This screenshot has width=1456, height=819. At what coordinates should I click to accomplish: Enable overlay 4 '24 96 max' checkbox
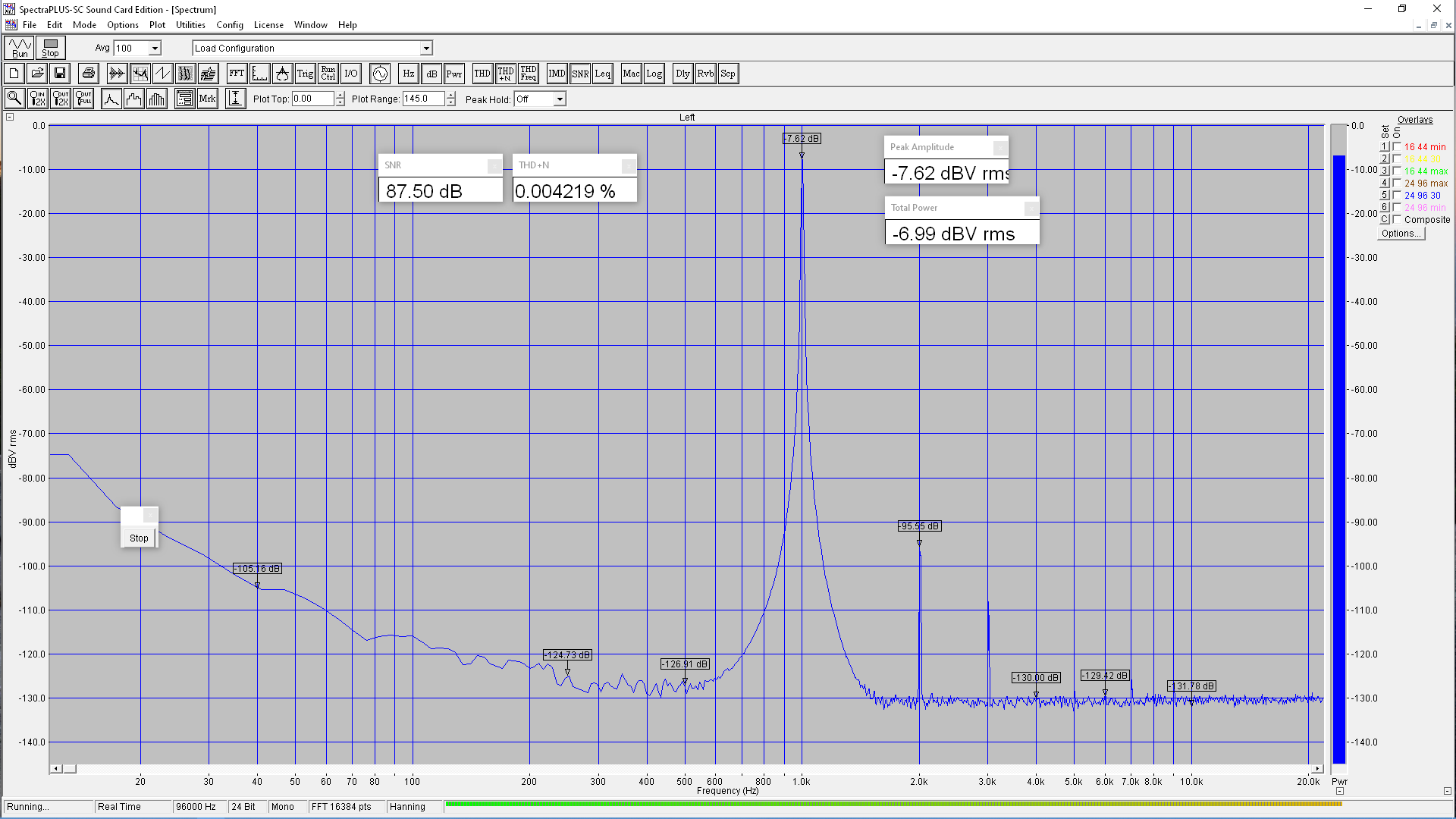1397,184
